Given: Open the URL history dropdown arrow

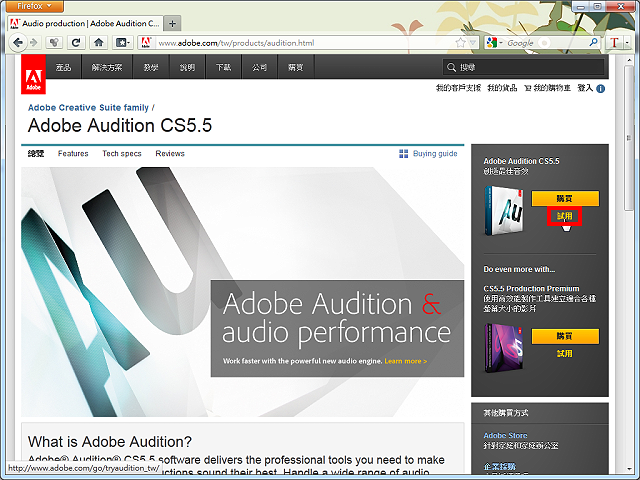Looking at the screenshot, I should click(473, 42).
